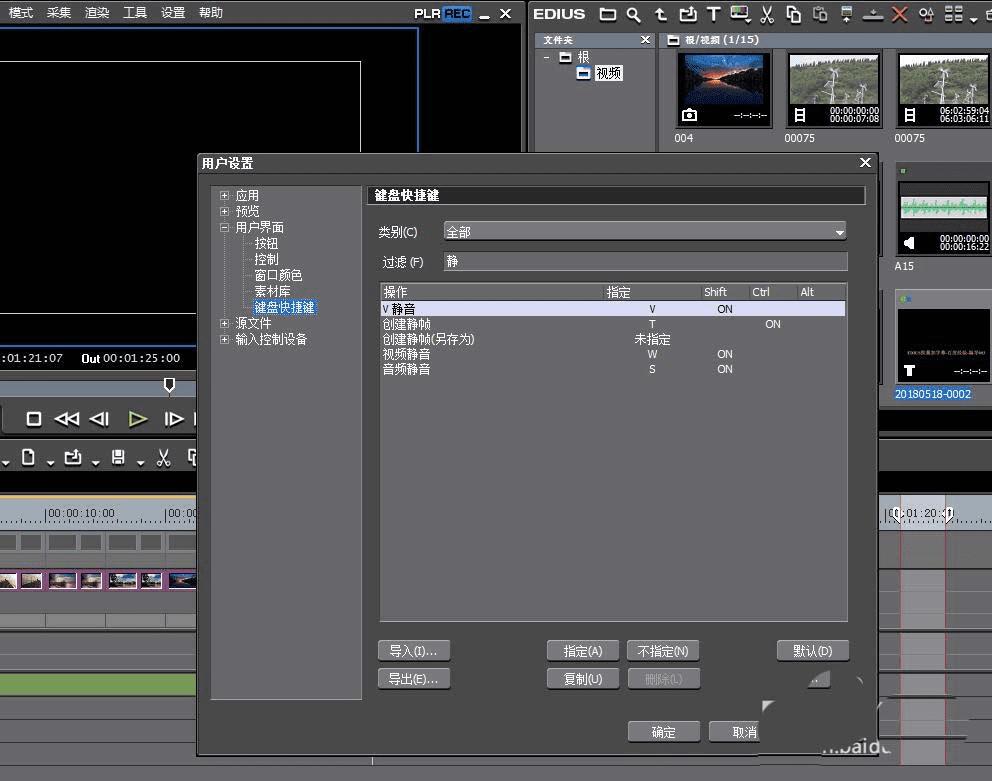Image resolution: width=992 pixels, height=781 pixels.
Task: Click the search magnifier icon in bin
Action: coord(634,14)
